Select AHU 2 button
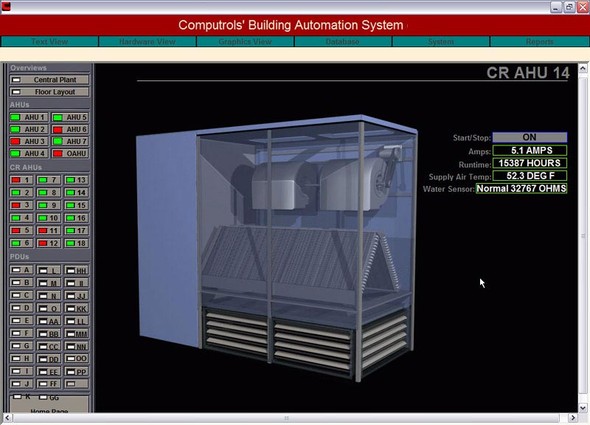This screenshot has width=590, height=425. click(29, 129)
